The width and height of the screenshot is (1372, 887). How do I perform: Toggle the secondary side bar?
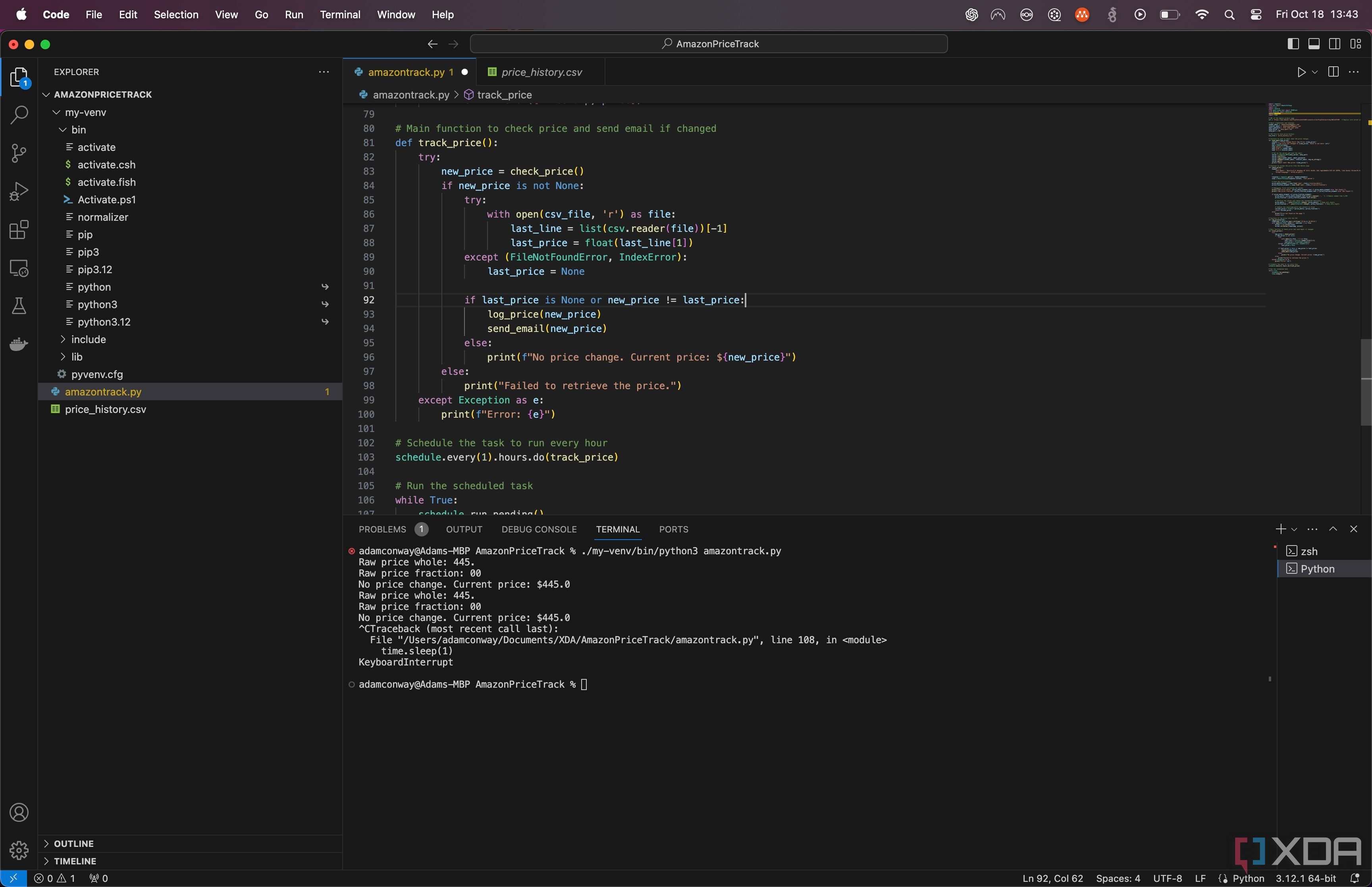pos(1335,44)
